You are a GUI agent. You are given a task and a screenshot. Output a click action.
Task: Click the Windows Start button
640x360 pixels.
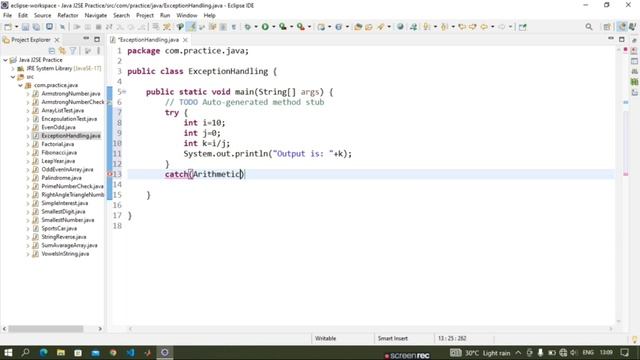tap(8, 353)
